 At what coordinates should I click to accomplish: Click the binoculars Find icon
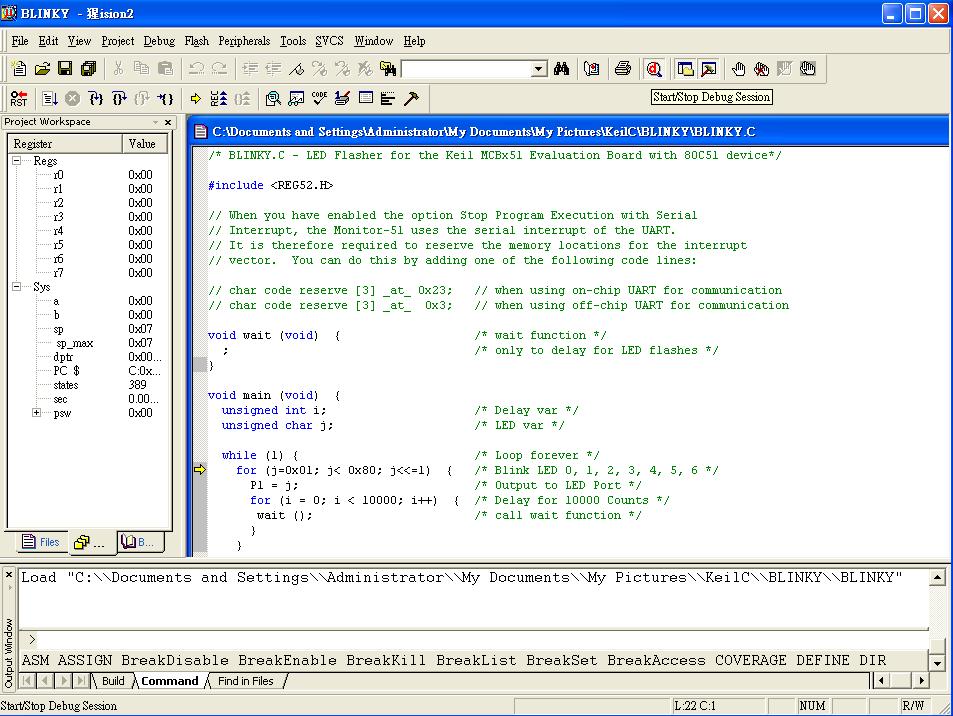[x=562, y=69]
